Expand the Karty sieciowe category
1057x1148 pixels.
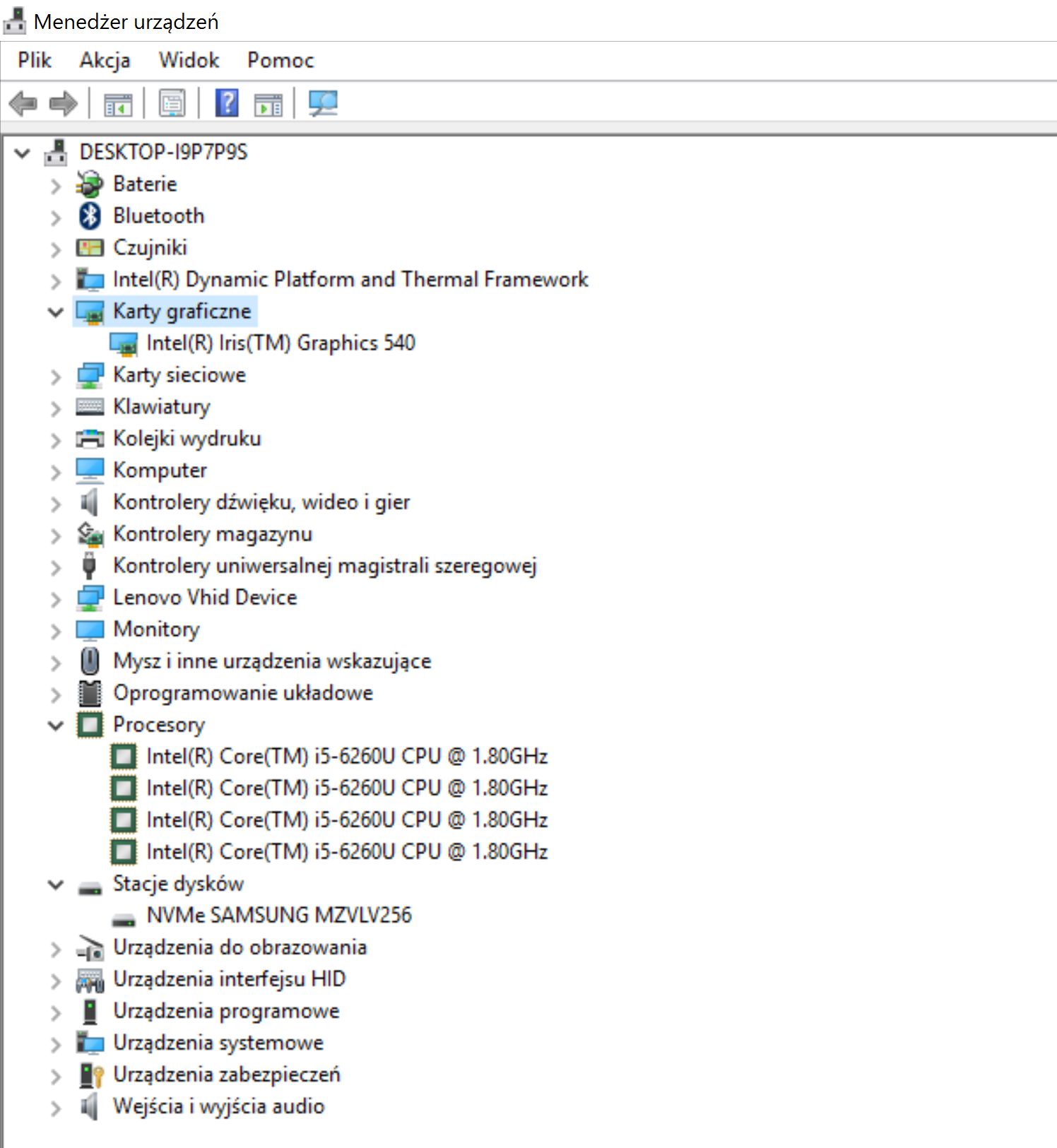(x=56, y=377)
